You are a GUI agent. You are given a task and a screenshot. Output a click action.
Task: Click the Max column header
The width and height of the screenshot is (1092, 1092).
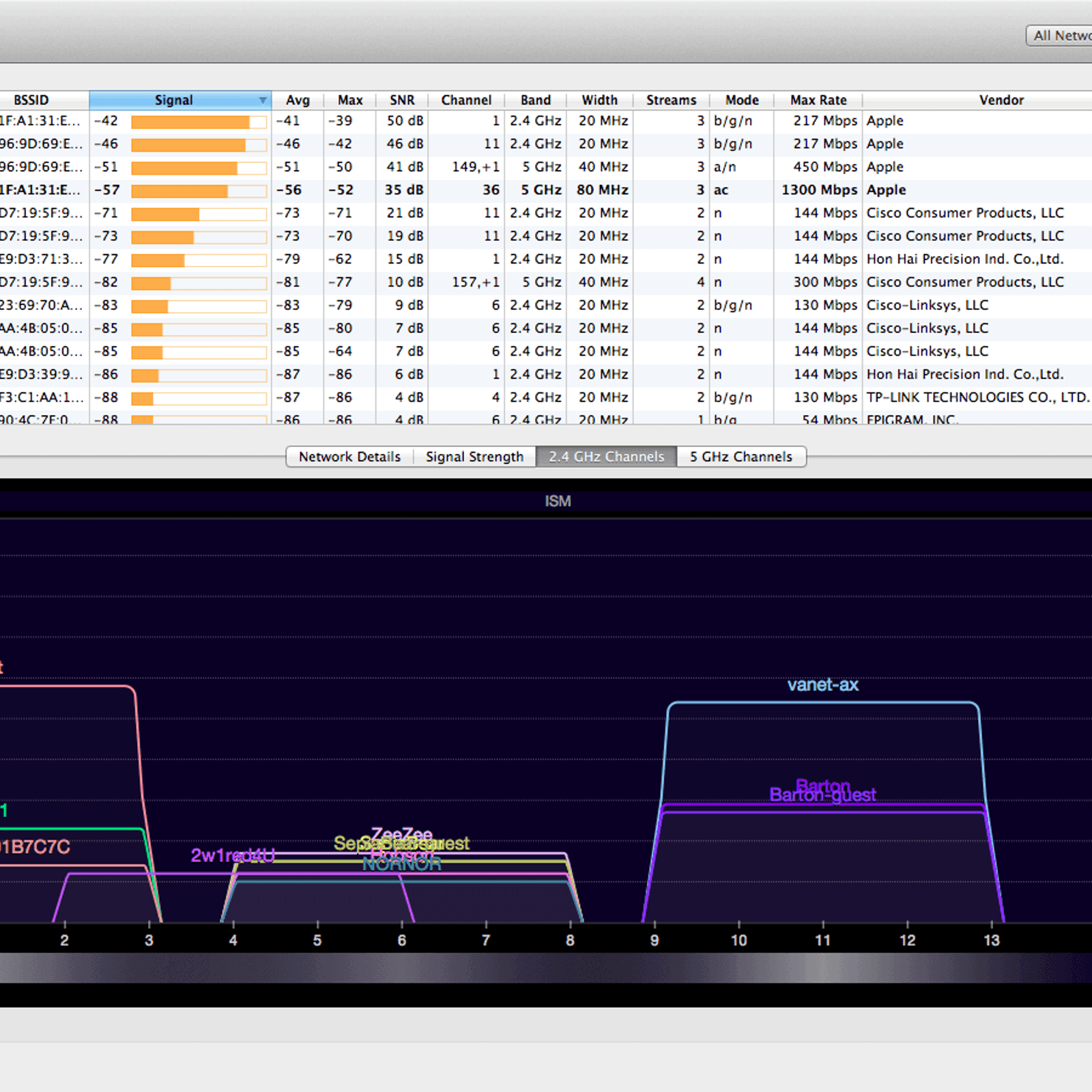[x=350, y=100]
